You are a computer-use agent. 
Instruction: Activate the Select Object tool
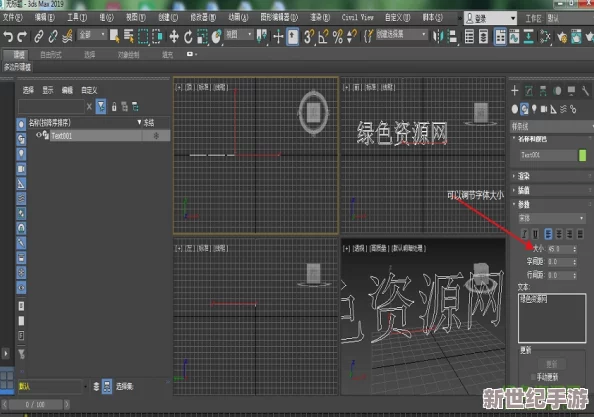click(114, 36)
